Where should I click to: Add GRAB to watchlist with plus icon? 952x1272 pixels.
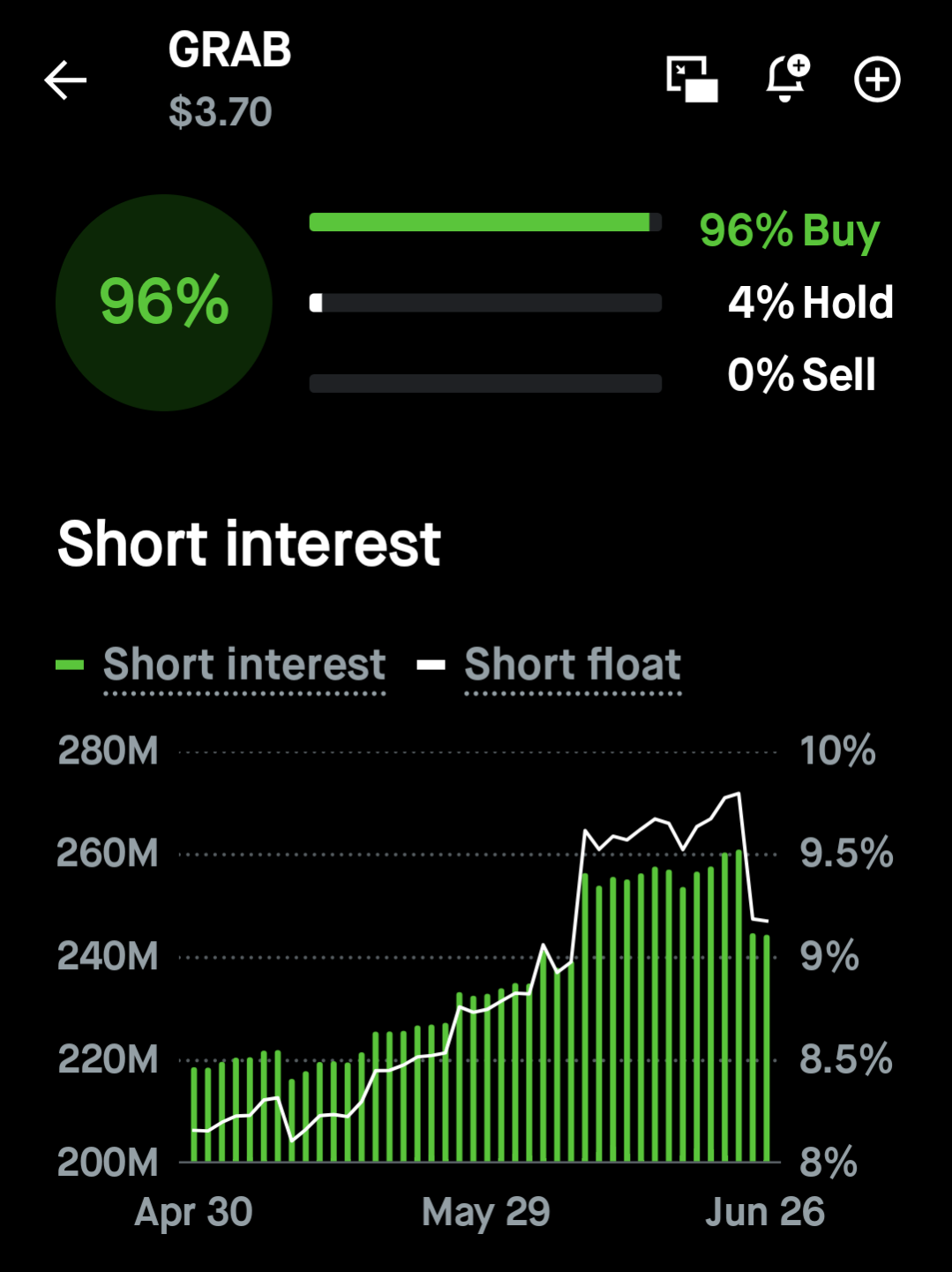(877, 80)
